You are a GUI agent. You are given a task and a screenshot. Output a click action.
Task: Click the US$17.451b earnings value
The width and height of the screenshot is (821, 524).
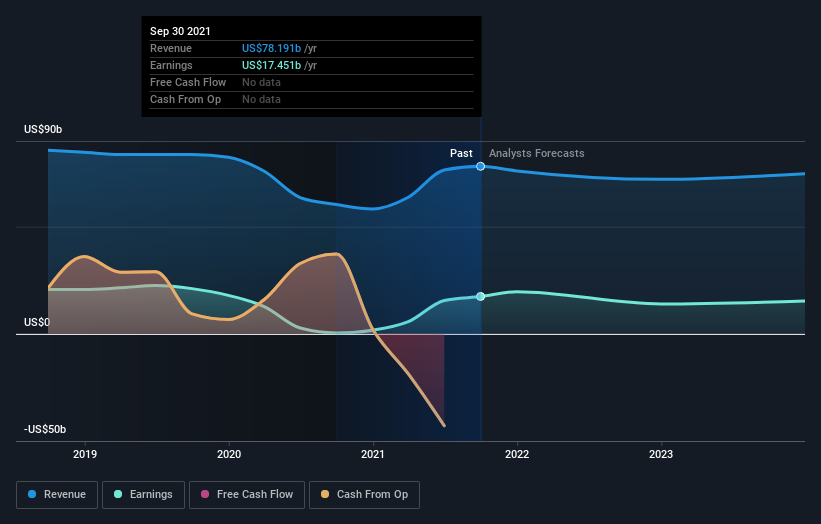tap(271, 65)
